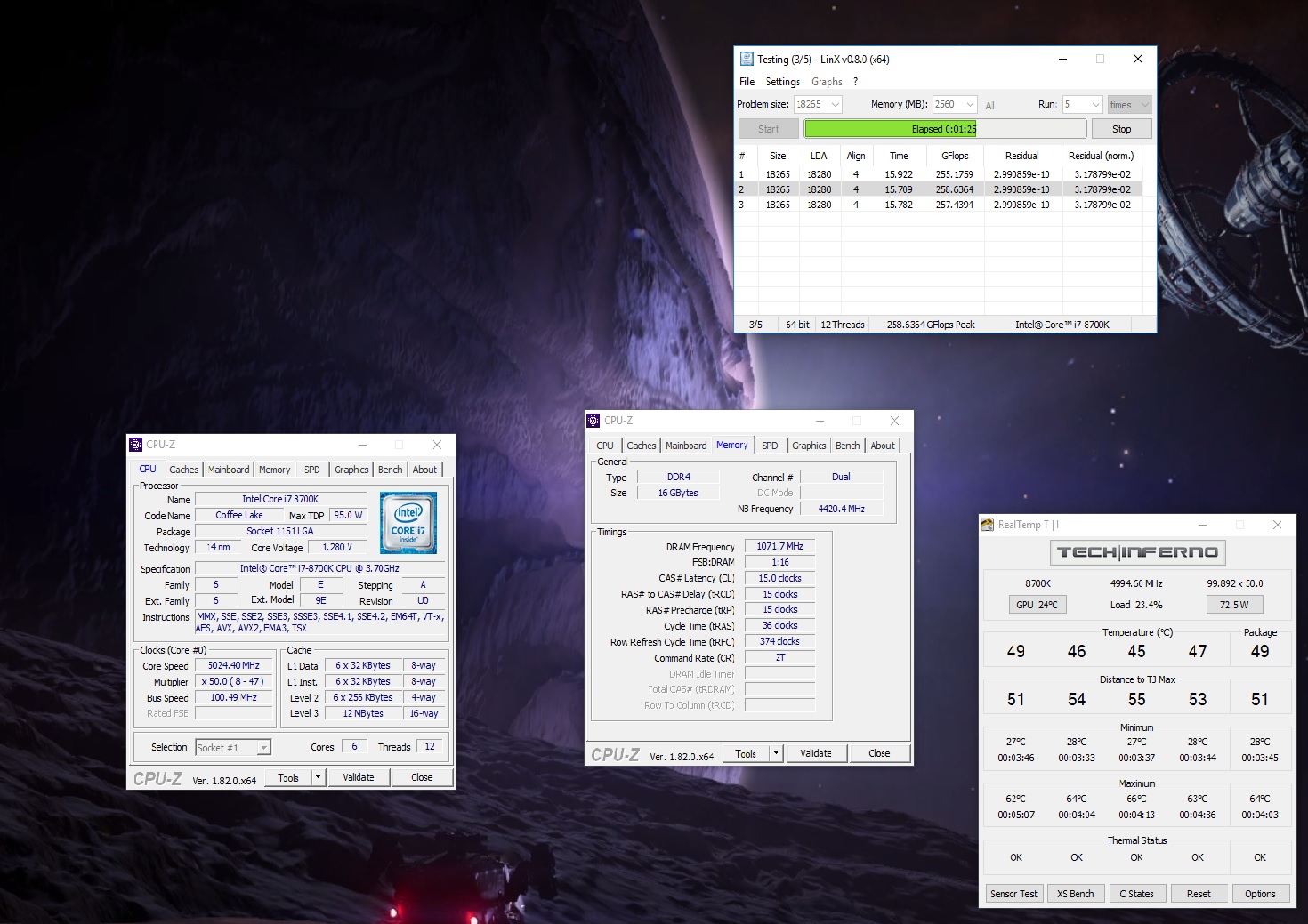This screenshot has width=1308, height=924.
Task: Click the '374 clocks' tRFC value
Action: [780, 641]
